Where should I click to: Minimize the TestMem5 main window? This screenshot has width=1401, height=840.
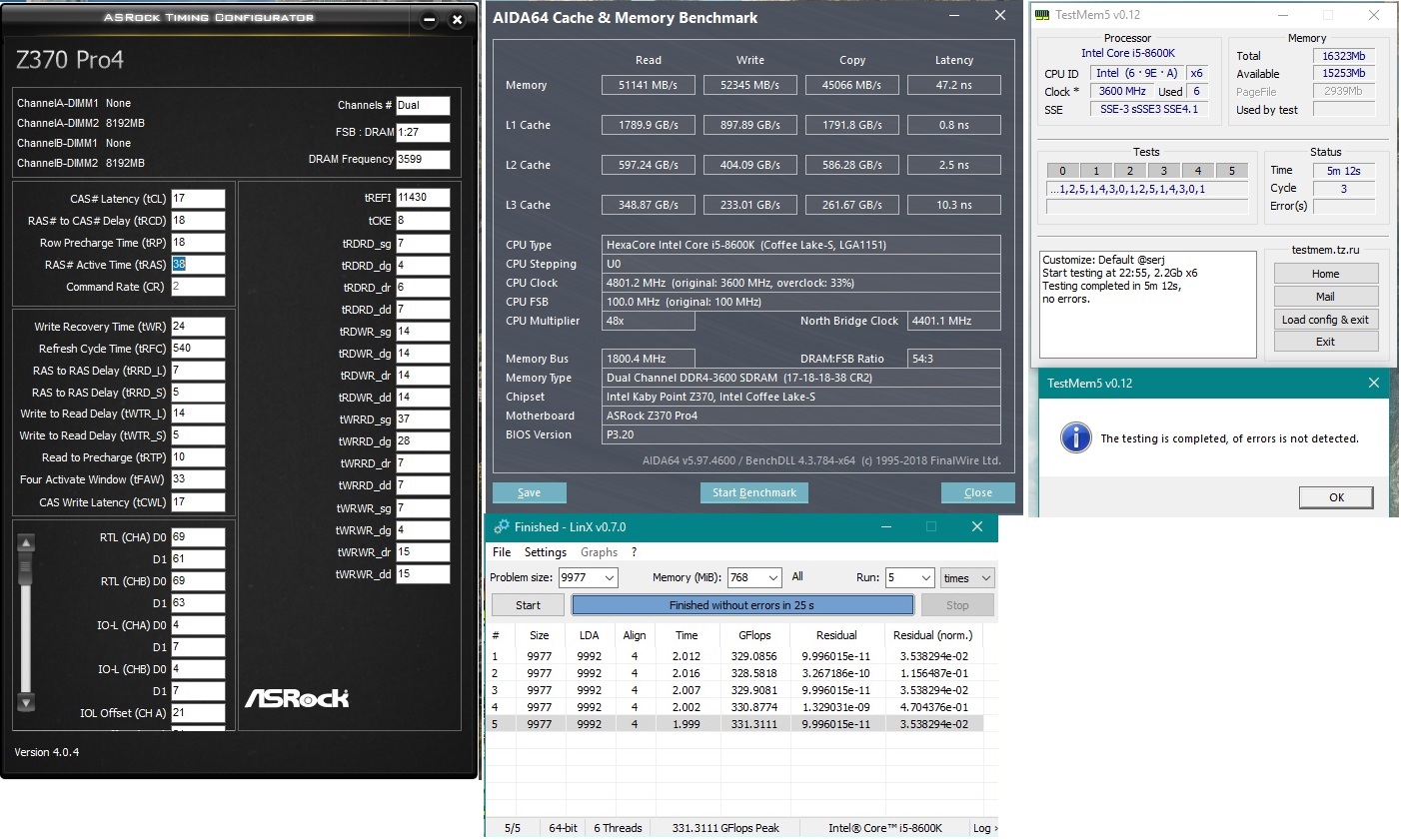pyautogui.click(x=1283, y=15)
